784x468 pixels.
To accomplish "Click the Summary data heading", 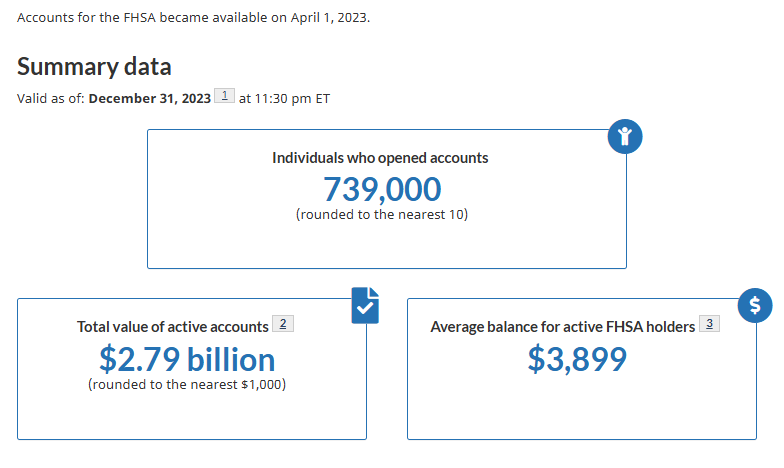I will (x=94, y=67).
